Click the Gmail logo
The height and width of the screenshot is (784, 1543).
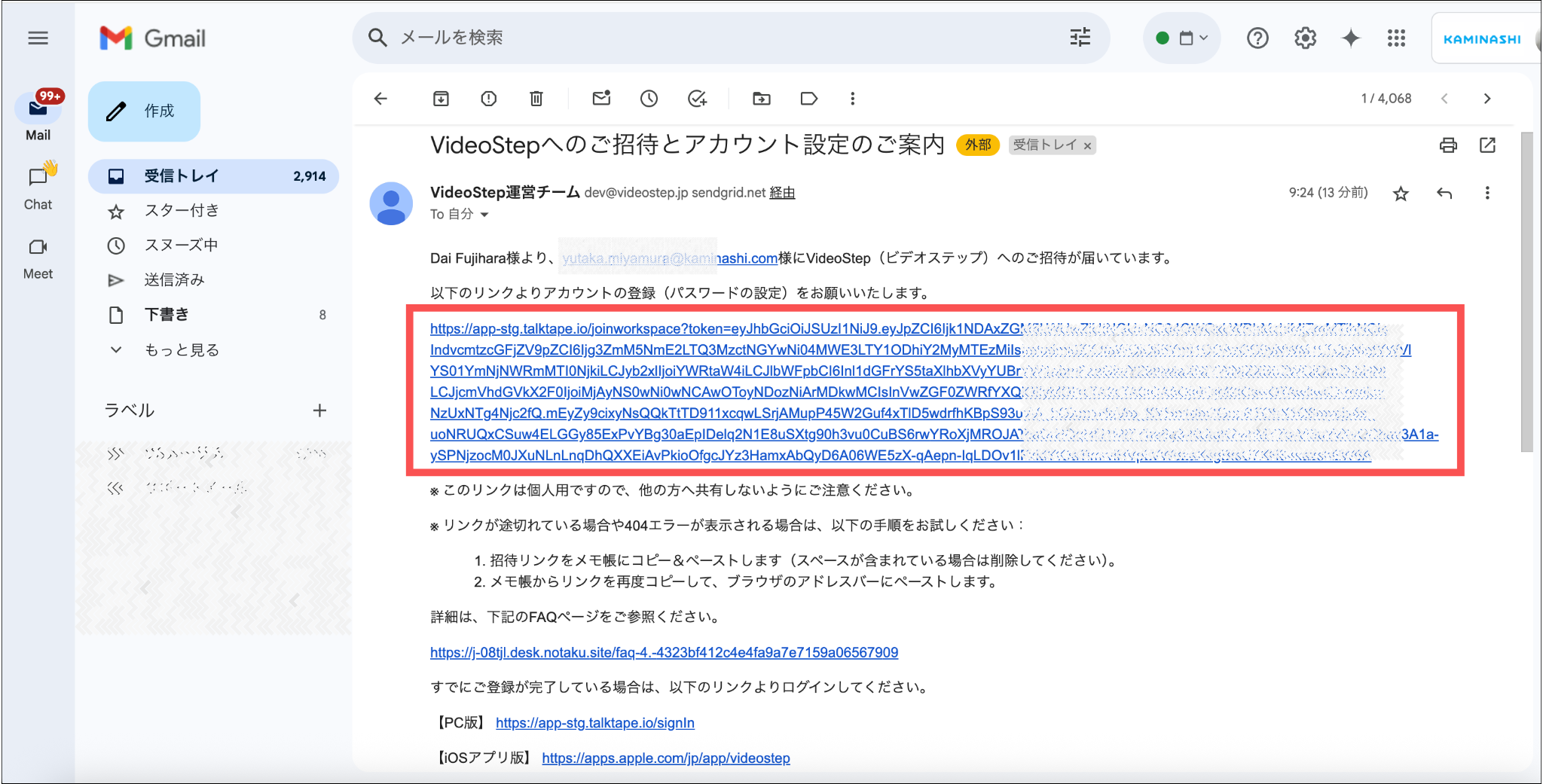point(152,38)
